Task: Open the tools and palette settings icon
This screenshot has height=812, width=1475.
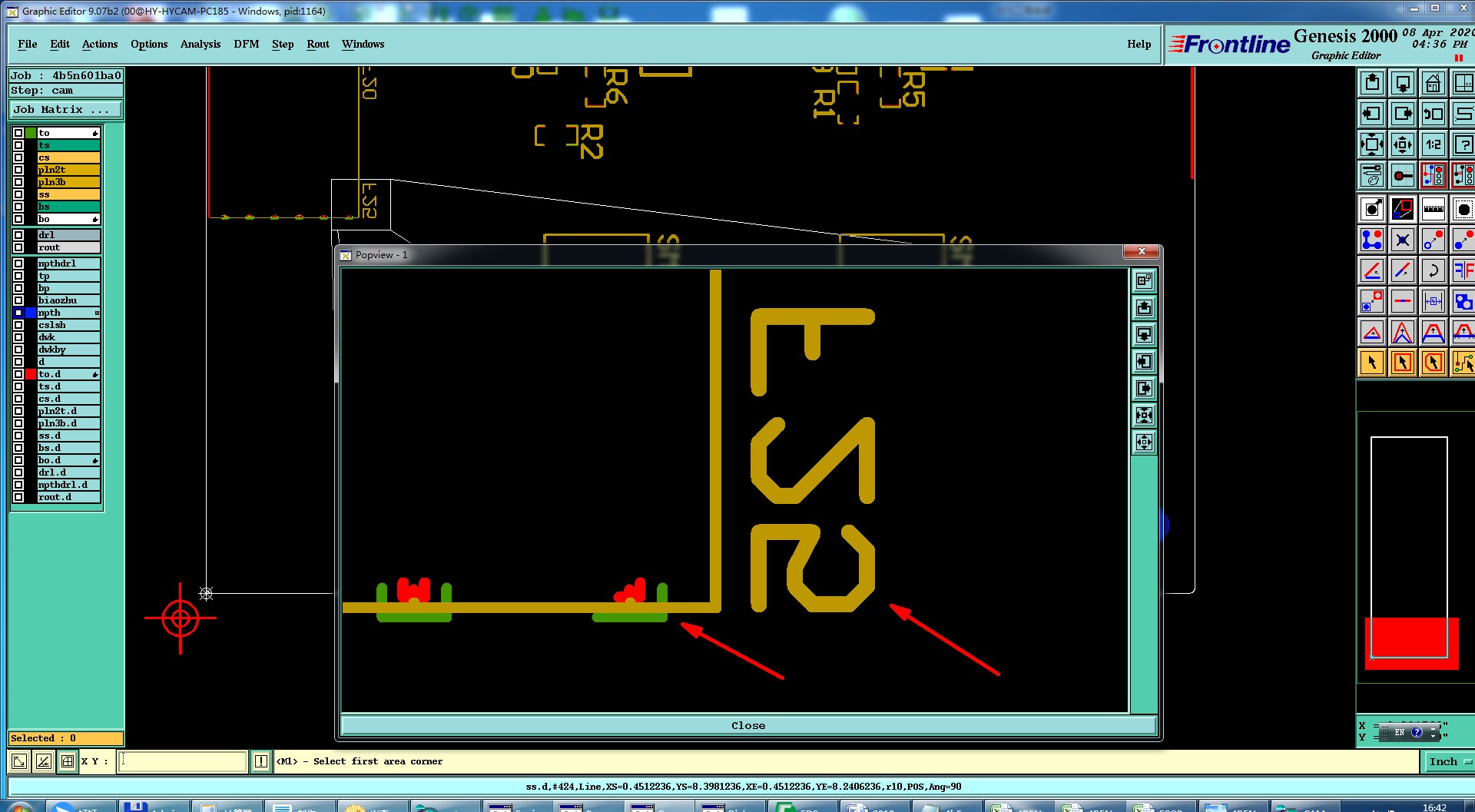Action: point(1372,175)
